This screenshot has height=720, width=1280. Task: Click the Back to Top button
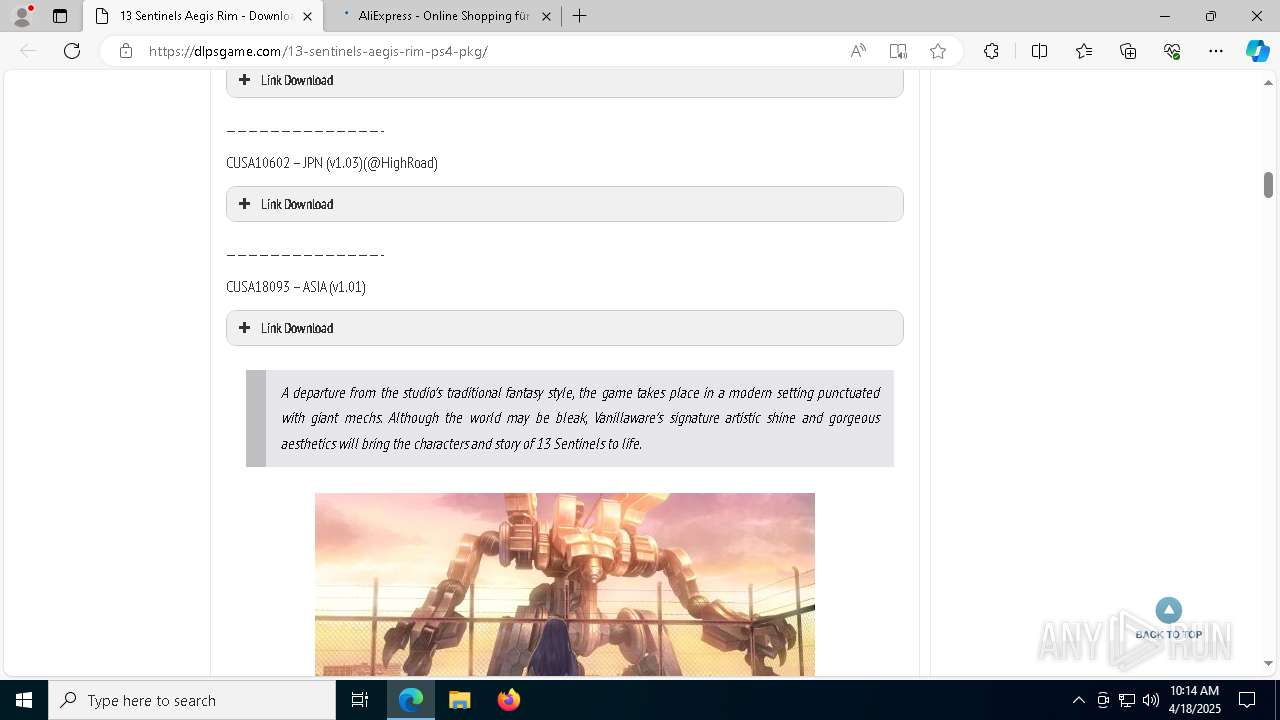click(x=1168, y=618)
